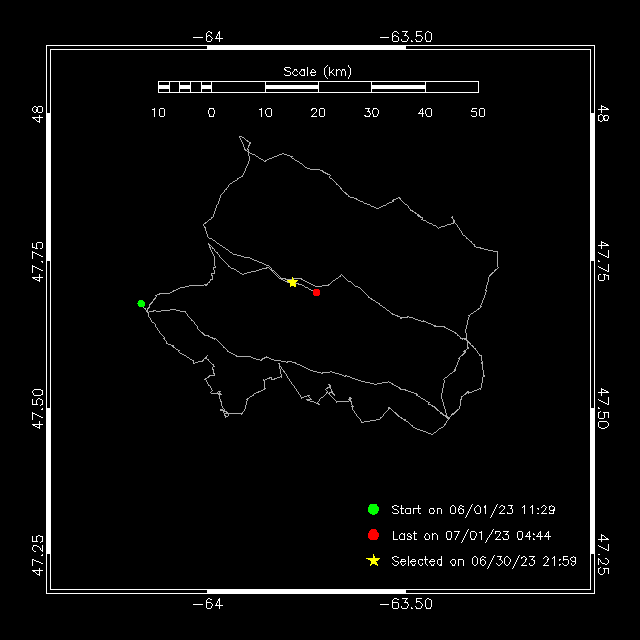Click the right axis latitude label 47.50
Image resolution: width=640 pixels, height=640 pixels.
[x=603, y=409]
